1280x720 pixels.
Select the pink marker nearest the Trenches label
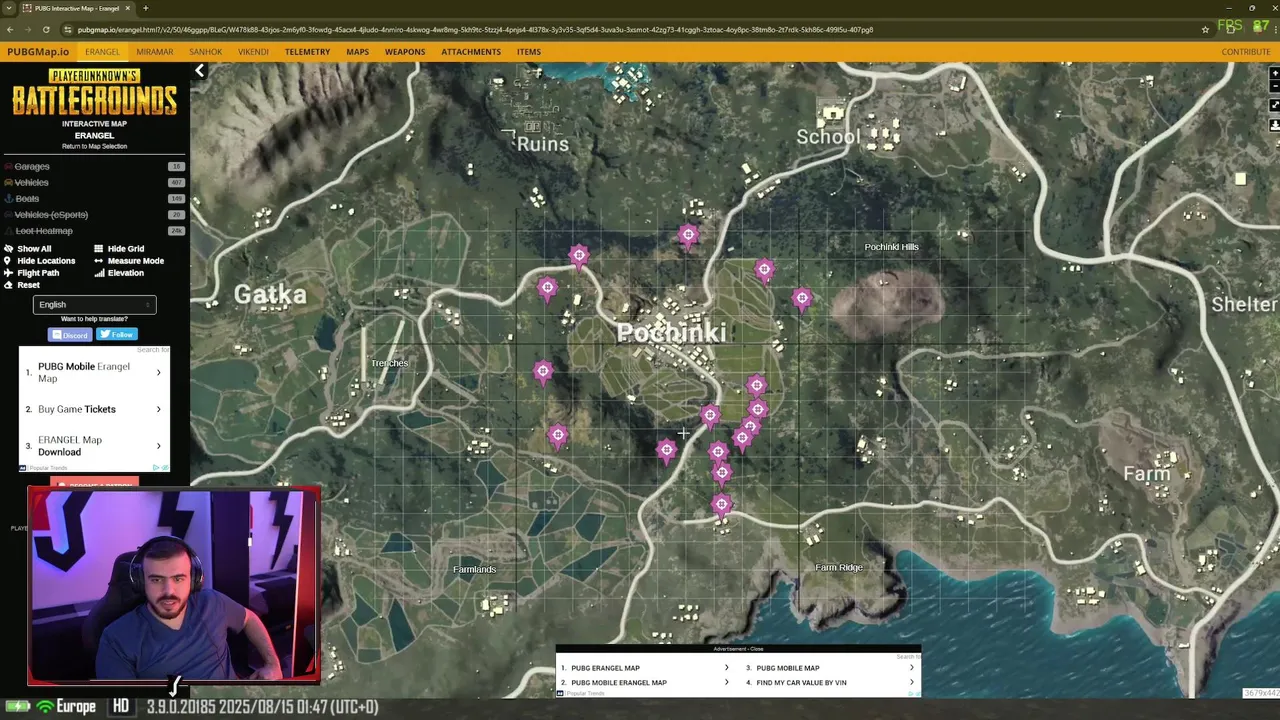tap(543, 372)
